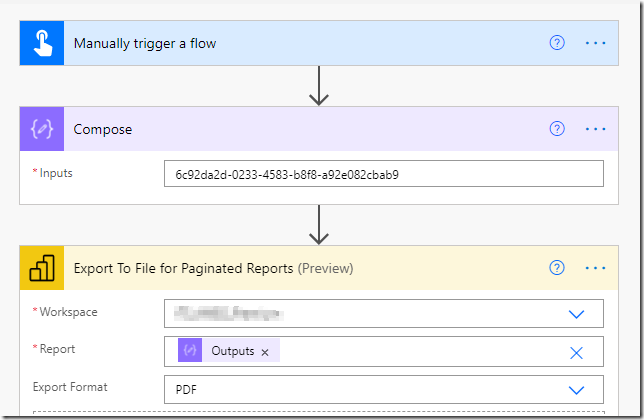The image size is (644, 420).
Task: Open the Manually trigger a flow ellipsis menu
Action: [x=596, y=43]
